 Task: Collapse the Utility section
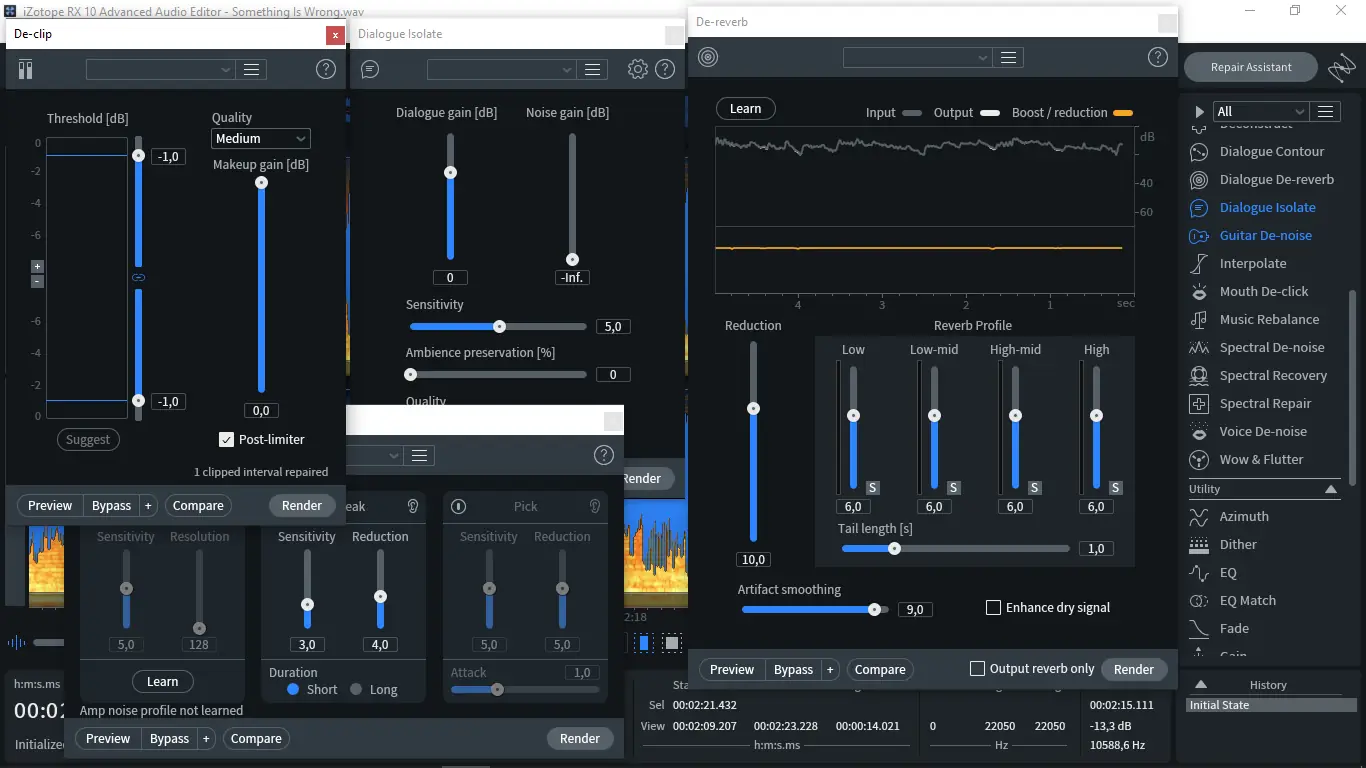click(1331, 489)
